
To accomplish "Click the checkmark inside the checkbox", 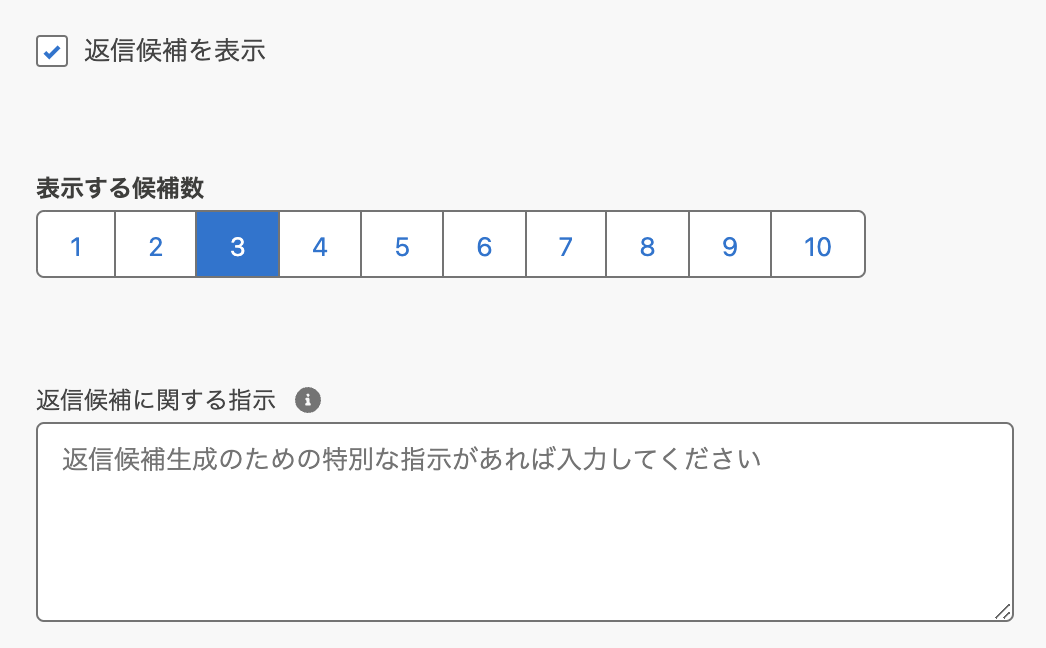I will point(52,51).
